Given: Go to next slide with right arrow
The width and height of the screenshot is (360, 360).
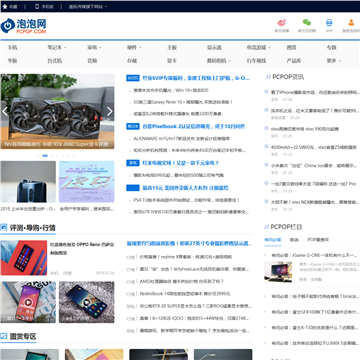Looking at the screenshot, I should coord(110,111).
